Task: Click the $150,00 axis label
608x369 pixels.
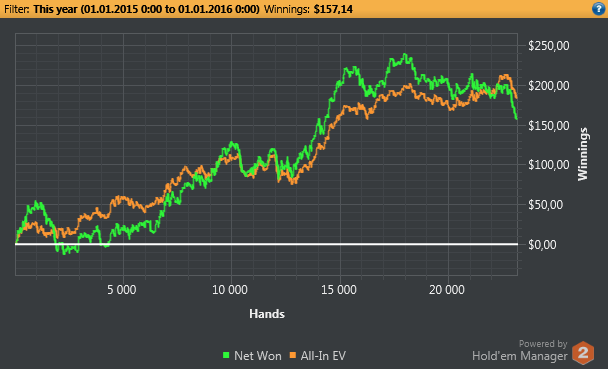Action: pos(548,126)
